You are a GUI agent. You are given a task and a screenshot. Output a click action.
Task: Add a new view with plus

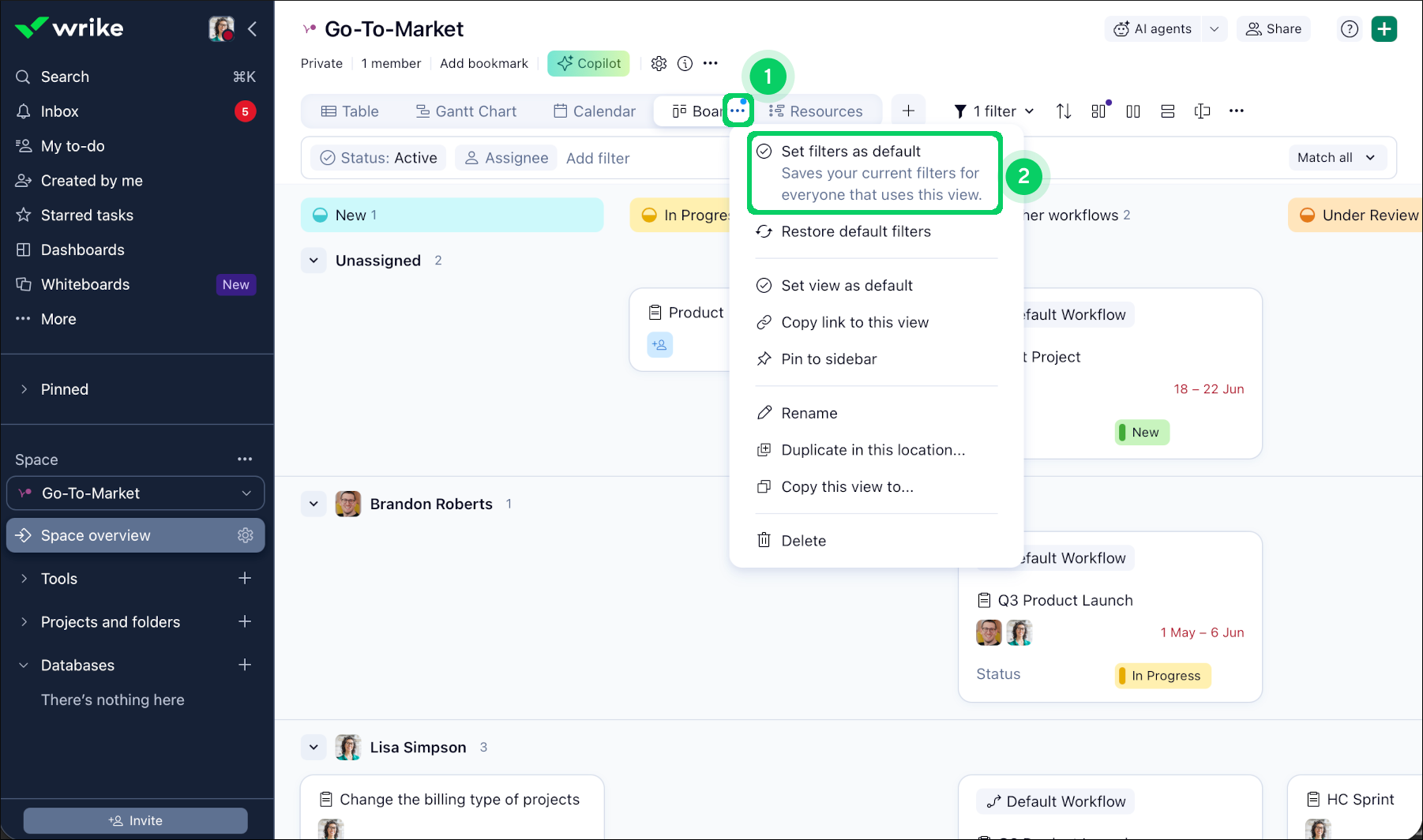click(x=908, y=111)
